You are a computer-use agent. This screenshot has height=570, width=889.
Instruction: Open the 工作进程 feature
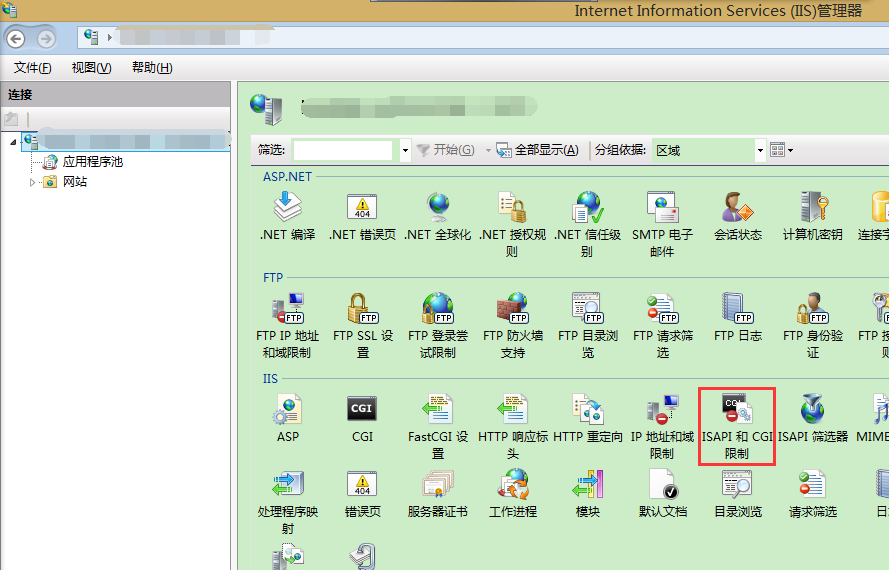[513, 494]
